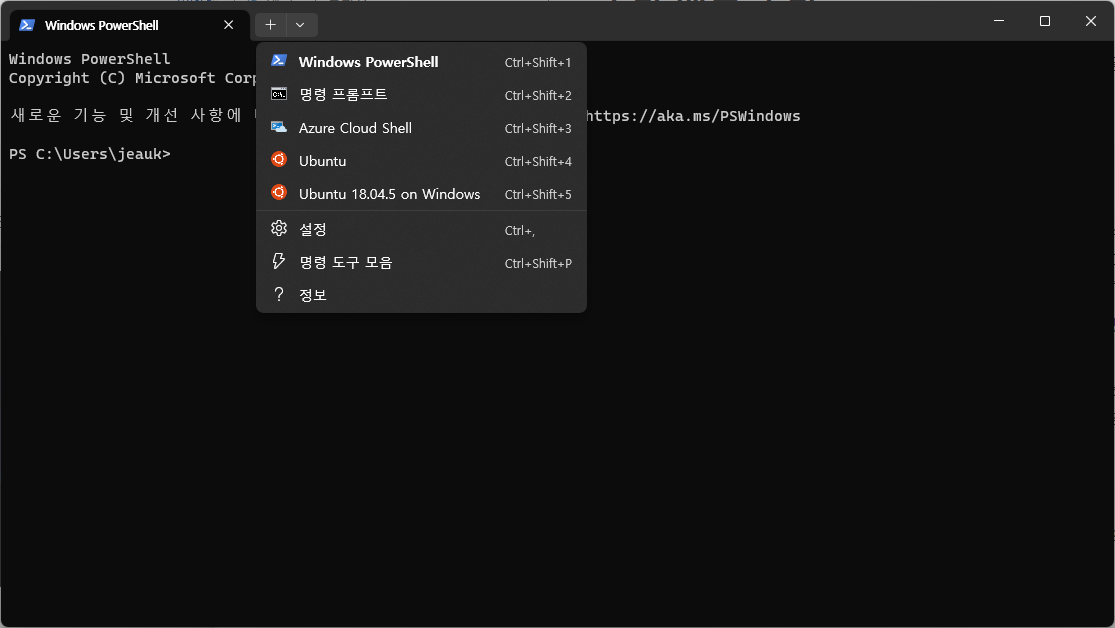Open 명령 도구 모음 command palette
1115x628 pixels.
pos(421,262)
